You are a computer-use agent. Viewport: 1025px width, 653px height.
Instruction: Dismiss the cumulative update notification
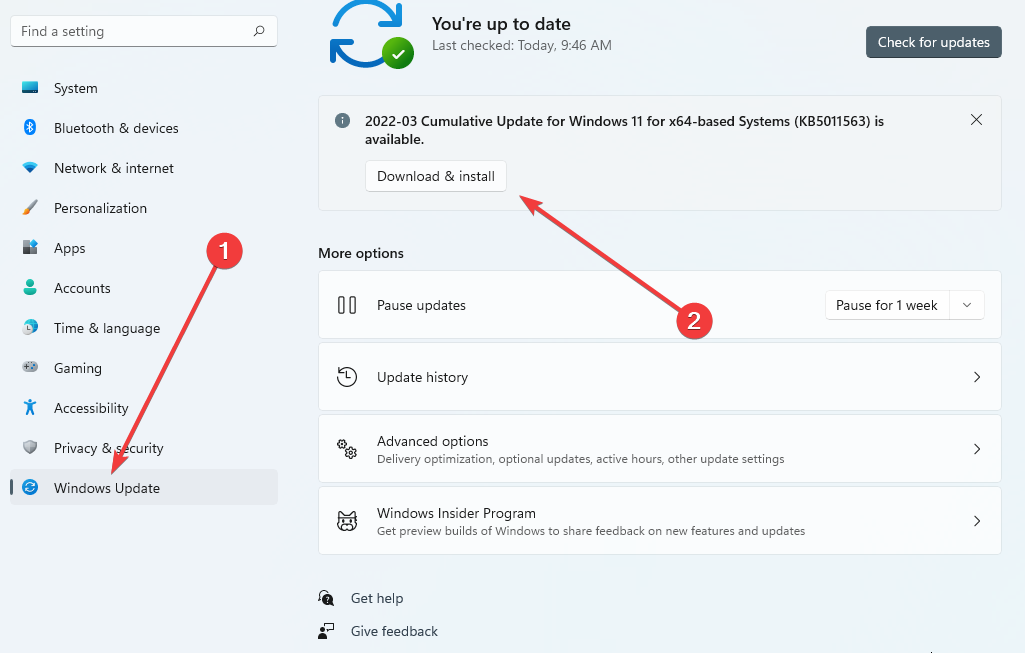click(976, 120)
